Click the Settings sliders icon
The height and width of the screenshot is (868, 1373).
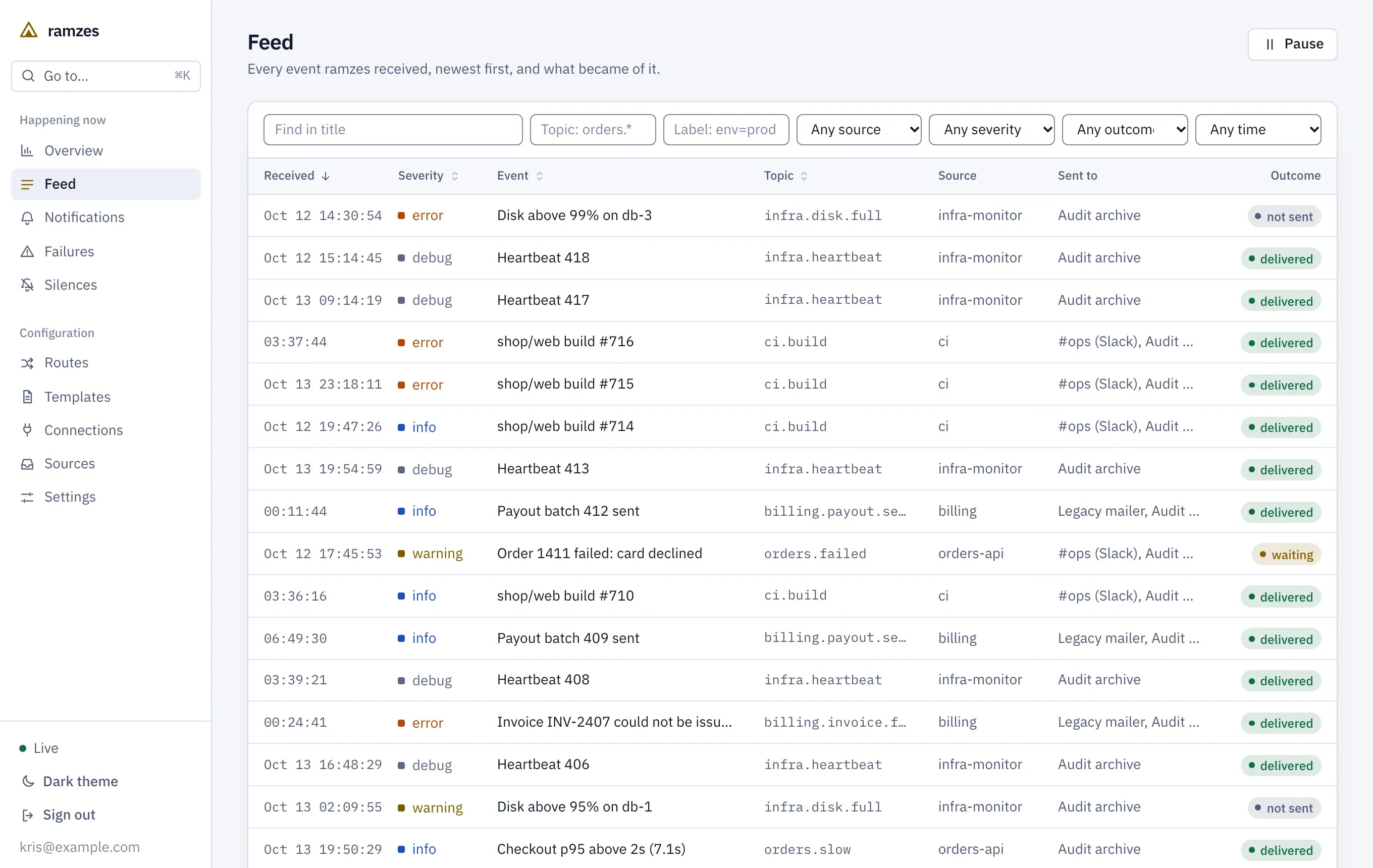tap(27, 497)
